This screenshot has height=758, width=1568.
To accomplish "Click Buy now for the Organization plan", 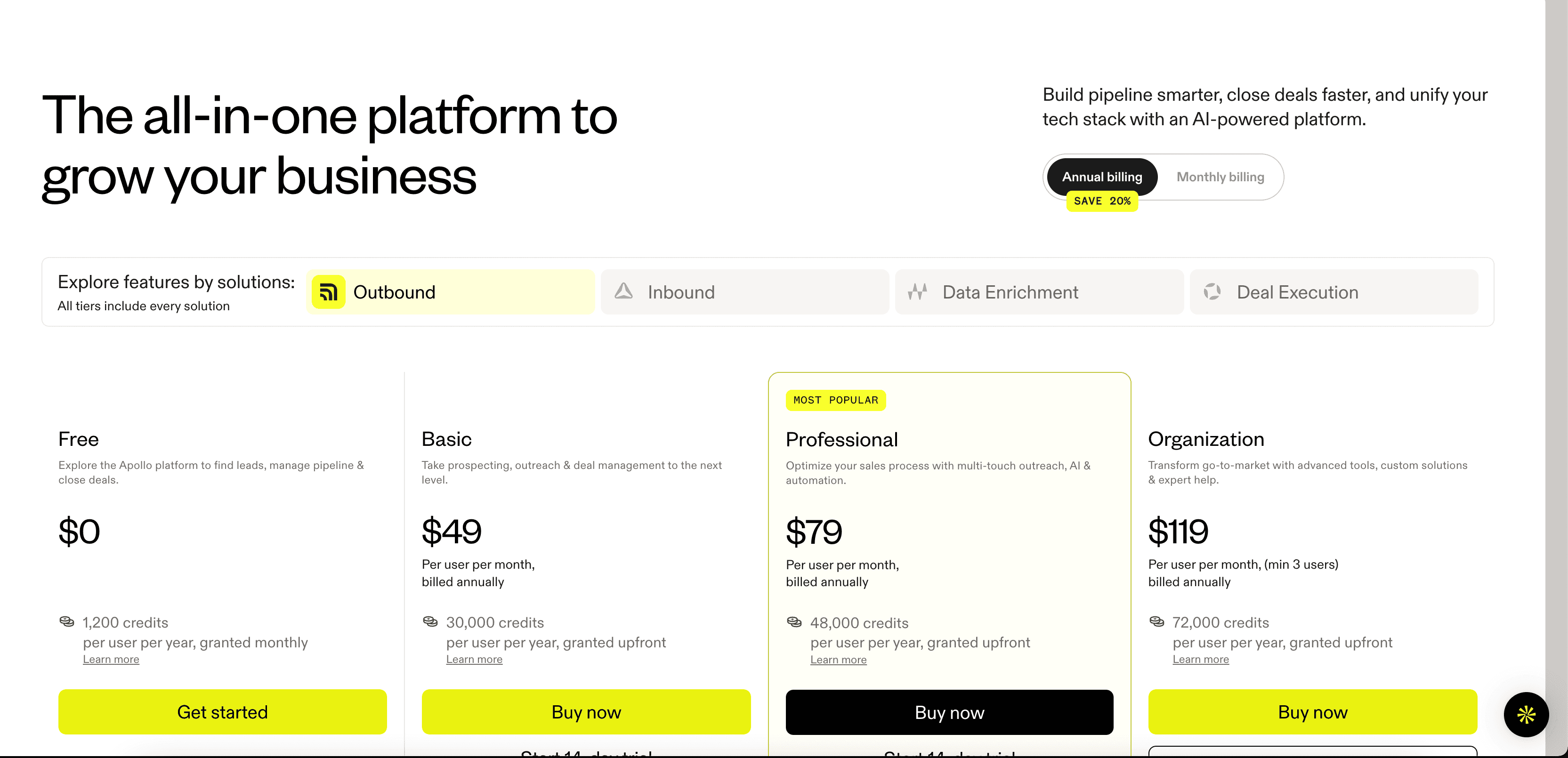I will tap(1312, 712).
